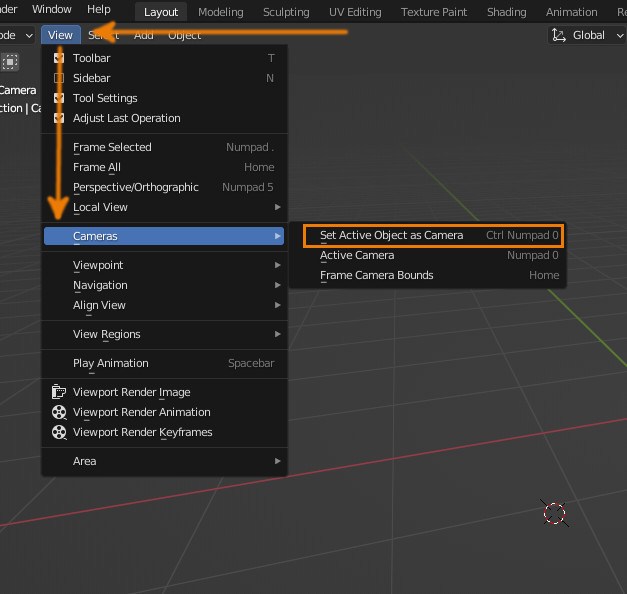Open the Global orientation dropdown
Screen dimensions: 627x594
590,35
